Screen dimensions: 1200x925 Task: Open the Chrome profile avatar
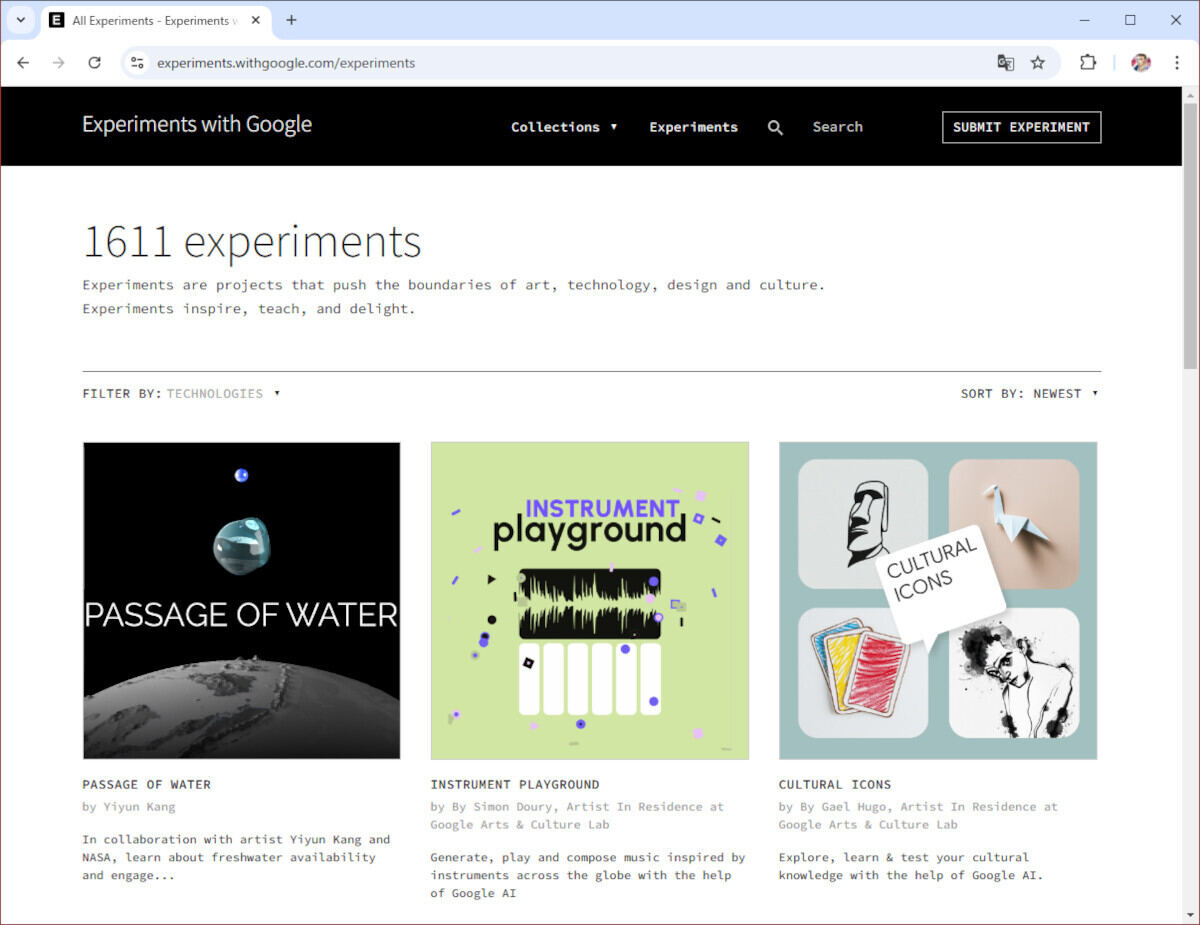[1141, 63]
